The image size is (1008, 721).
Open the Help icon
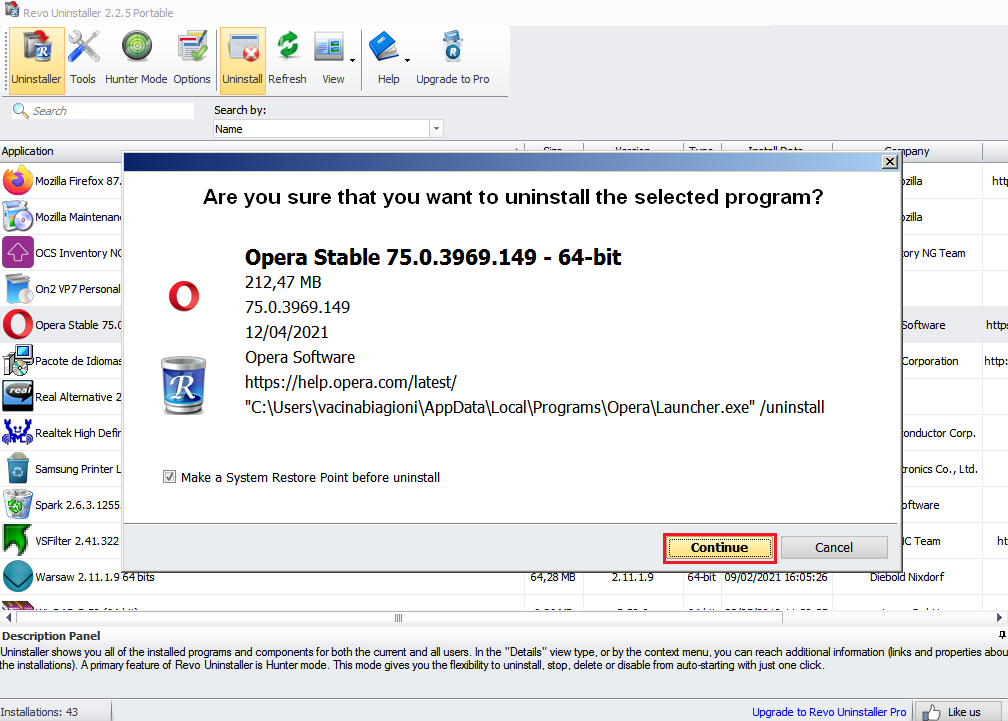click(x=388, y=60)
